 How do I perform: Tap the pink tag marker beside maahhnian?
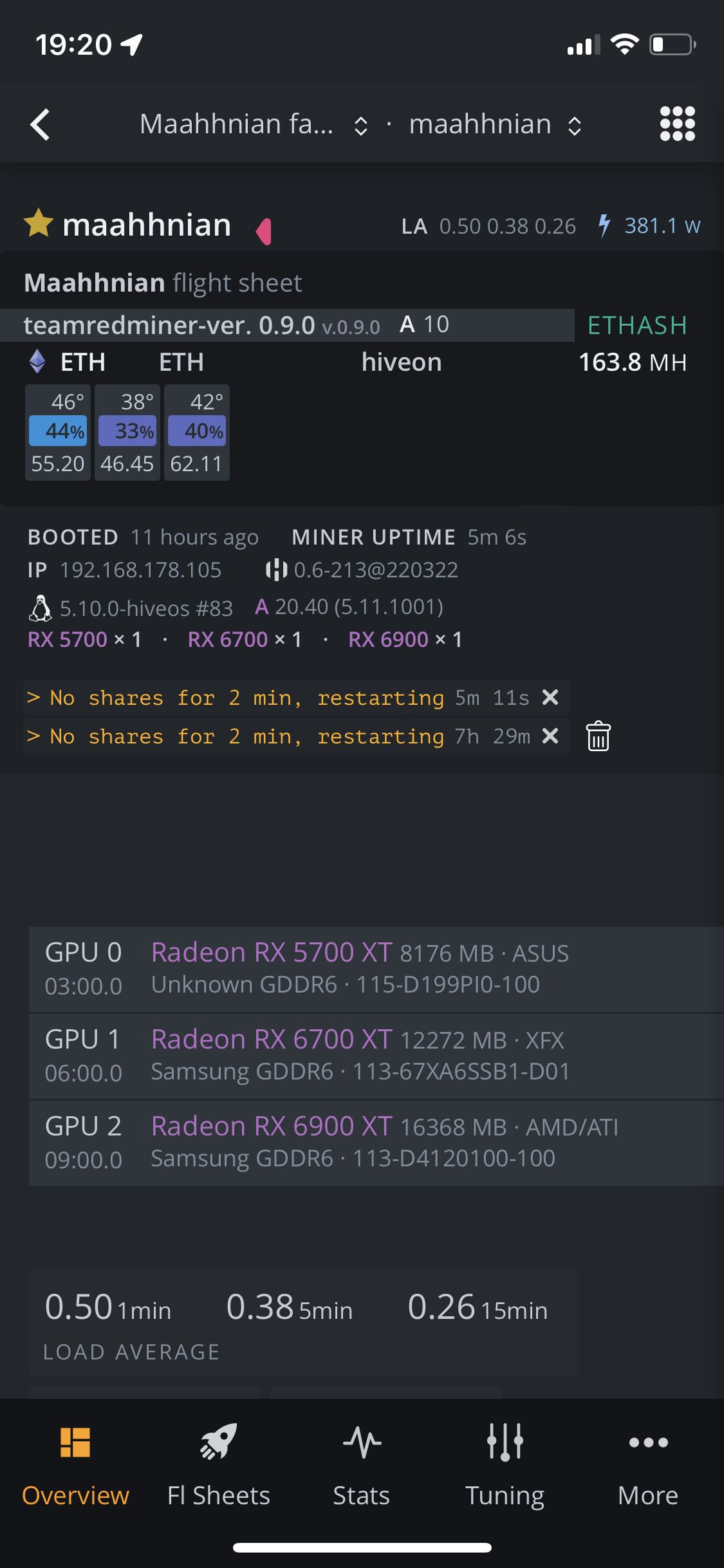pos(264,231)
